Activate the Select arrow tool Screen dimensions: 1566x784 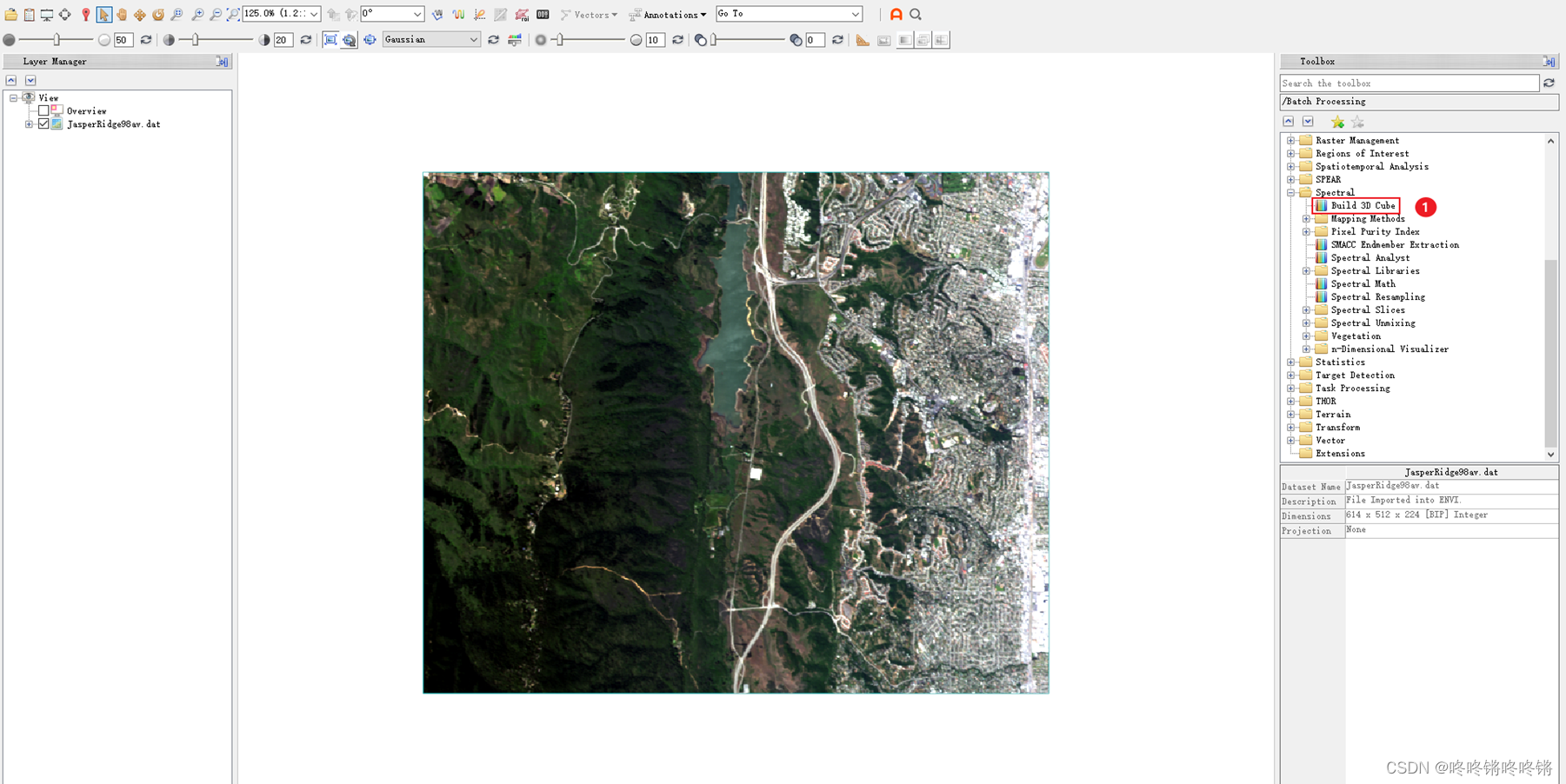(103, 15)
